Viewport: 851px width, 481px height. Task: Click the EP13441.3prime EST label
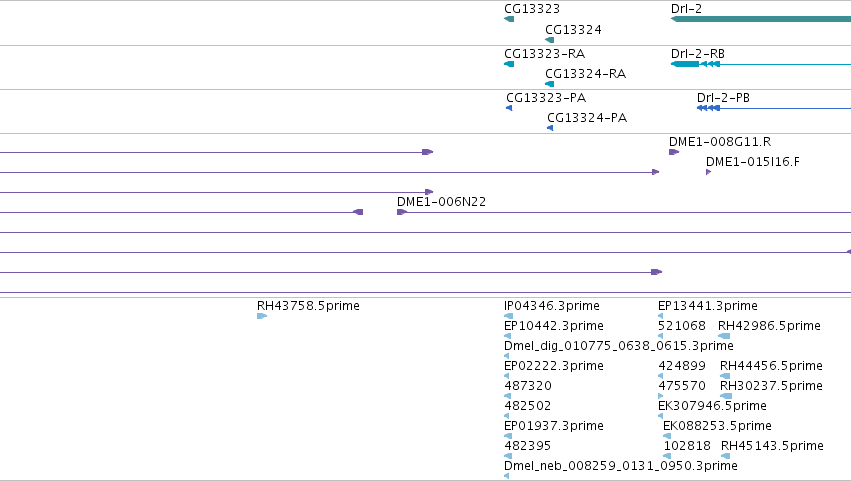(708, 306)
